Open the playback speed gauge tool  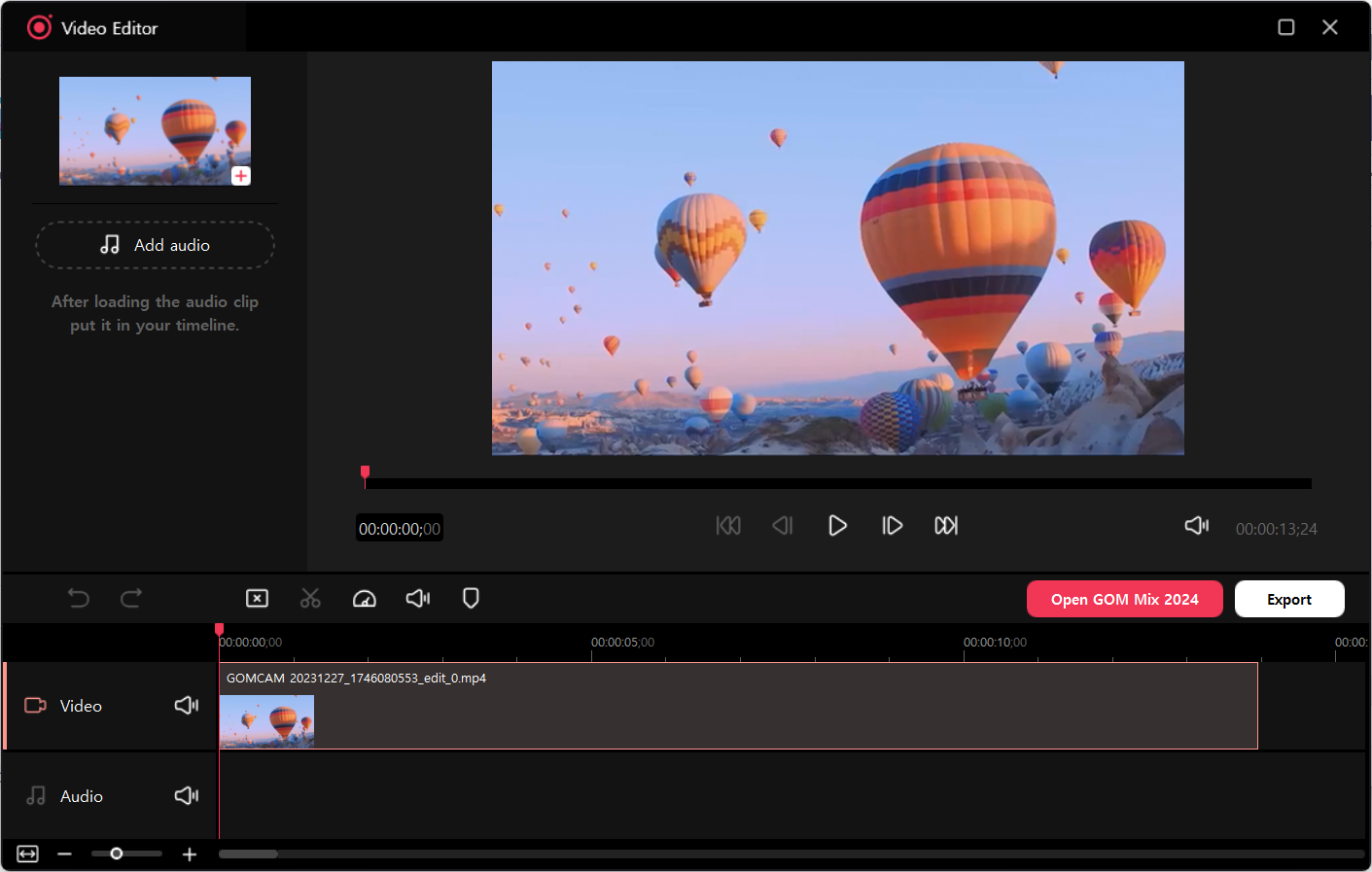(364, 598)
